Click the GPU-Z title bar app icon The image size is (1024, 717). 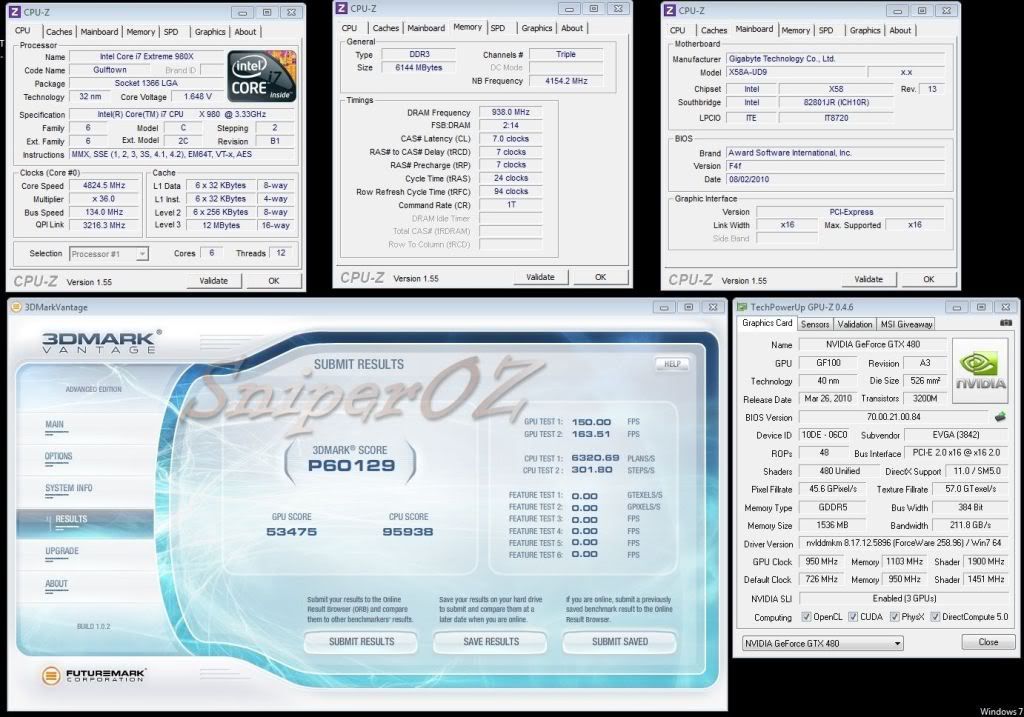click(742, 306)
